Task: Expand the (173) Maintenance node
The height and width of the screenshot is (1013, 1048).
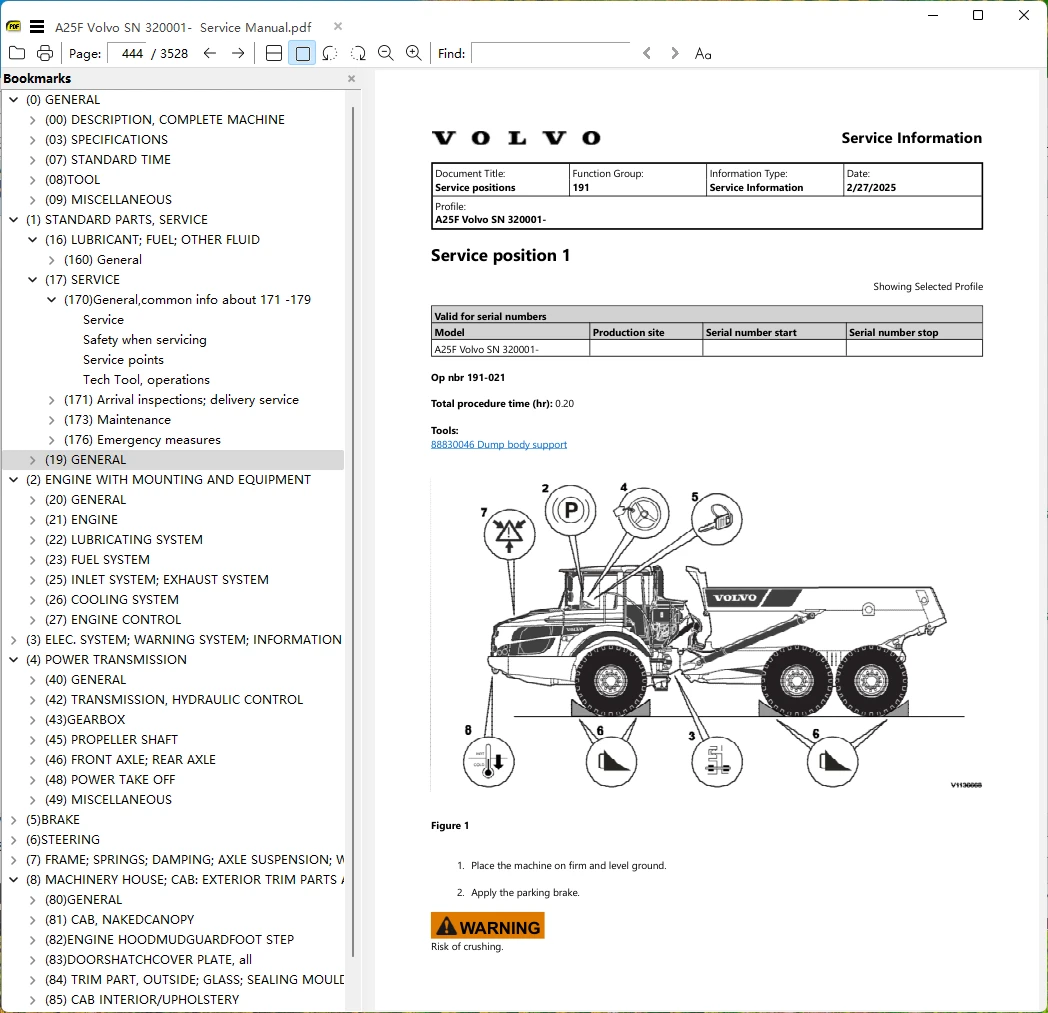Action: point(51,420)
